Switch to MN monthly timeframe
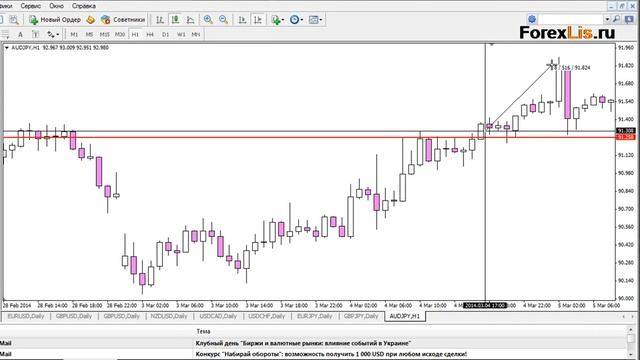 pyautogui.click(x=196, y=35)
